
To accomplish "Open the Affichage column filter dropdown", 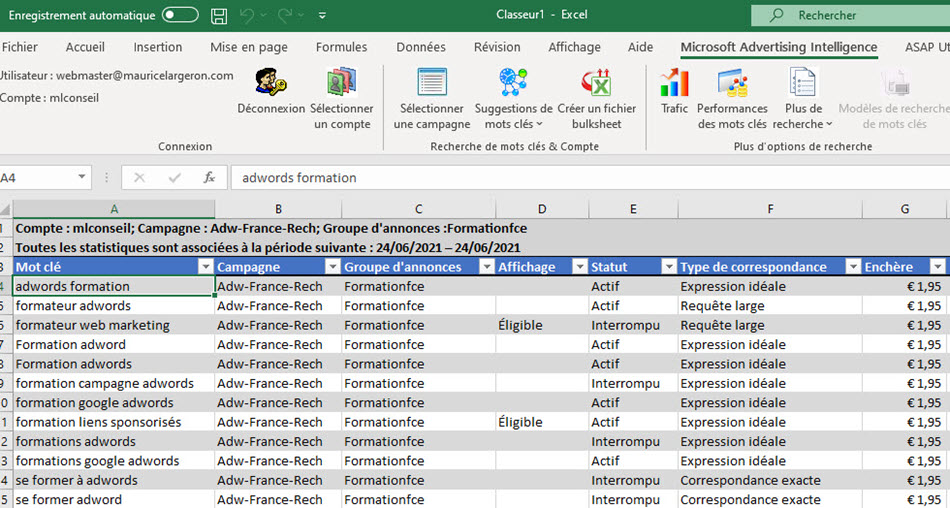I will click(580, 267).
